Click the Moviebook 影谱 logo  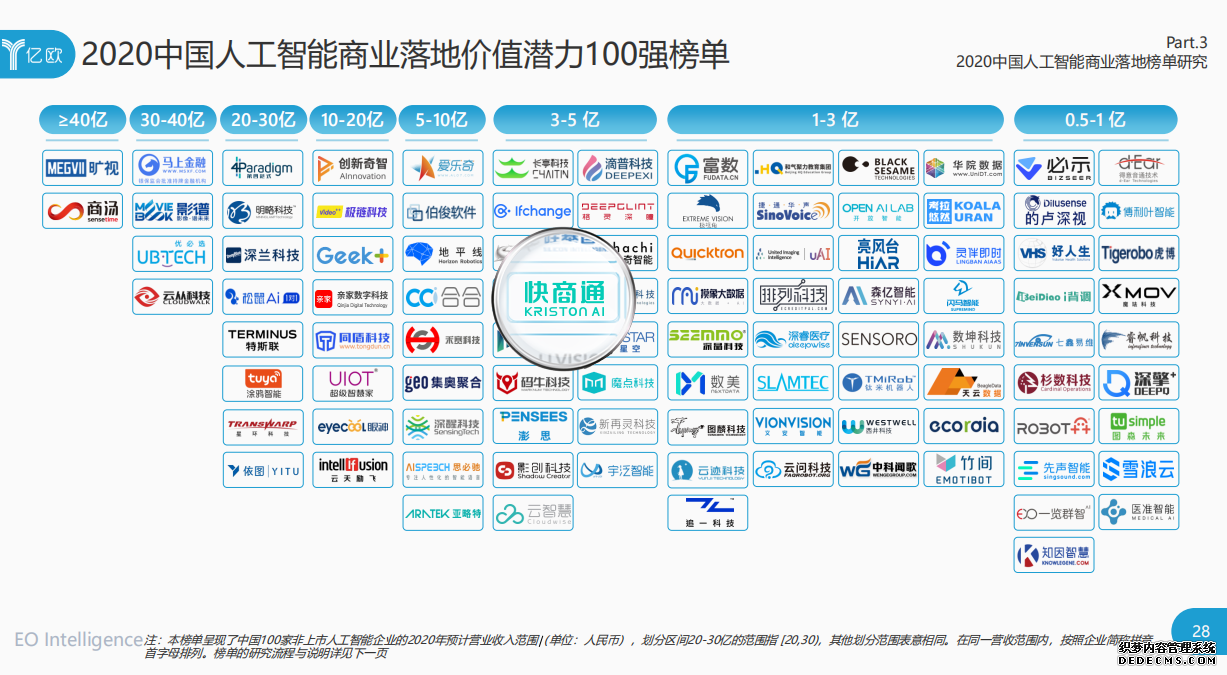[x=173, y=211]
